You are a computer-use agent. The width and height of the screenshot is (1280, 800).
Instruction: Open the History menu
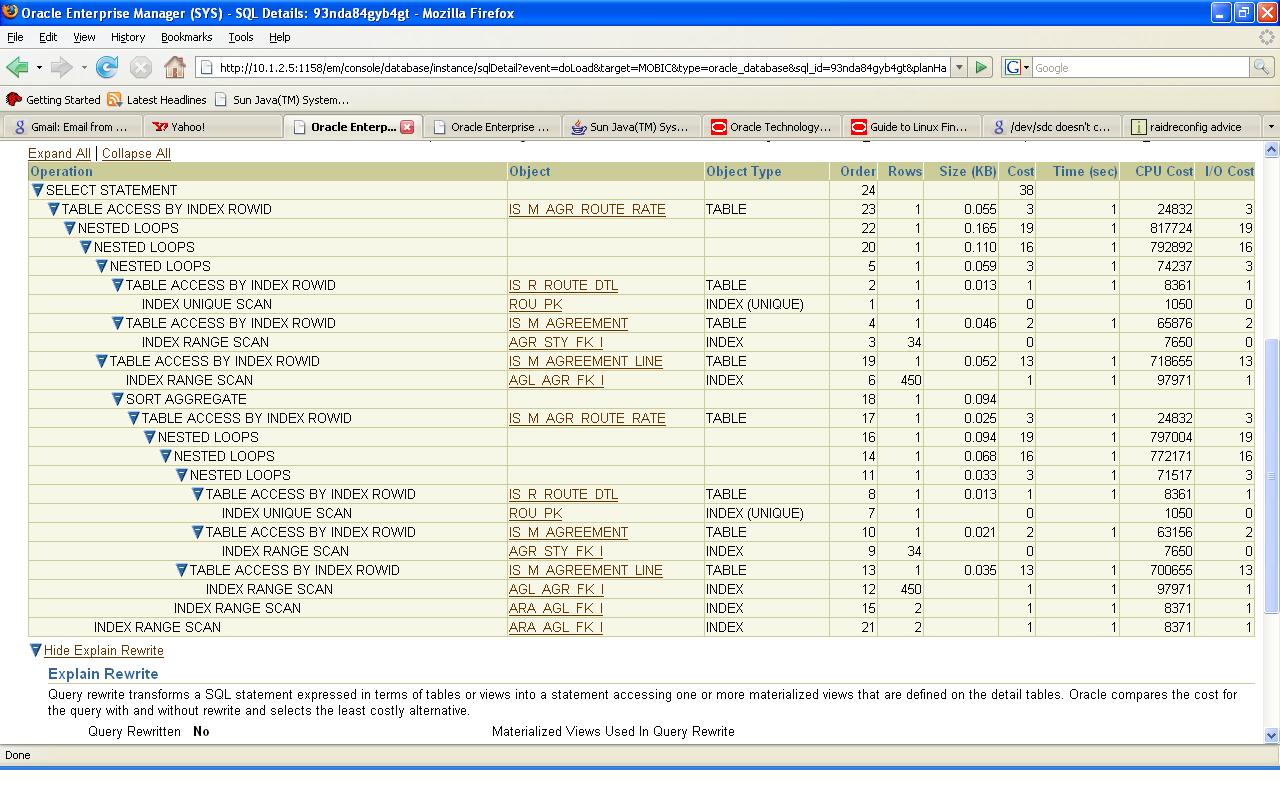pyautogui.click(x=128, y=37)
